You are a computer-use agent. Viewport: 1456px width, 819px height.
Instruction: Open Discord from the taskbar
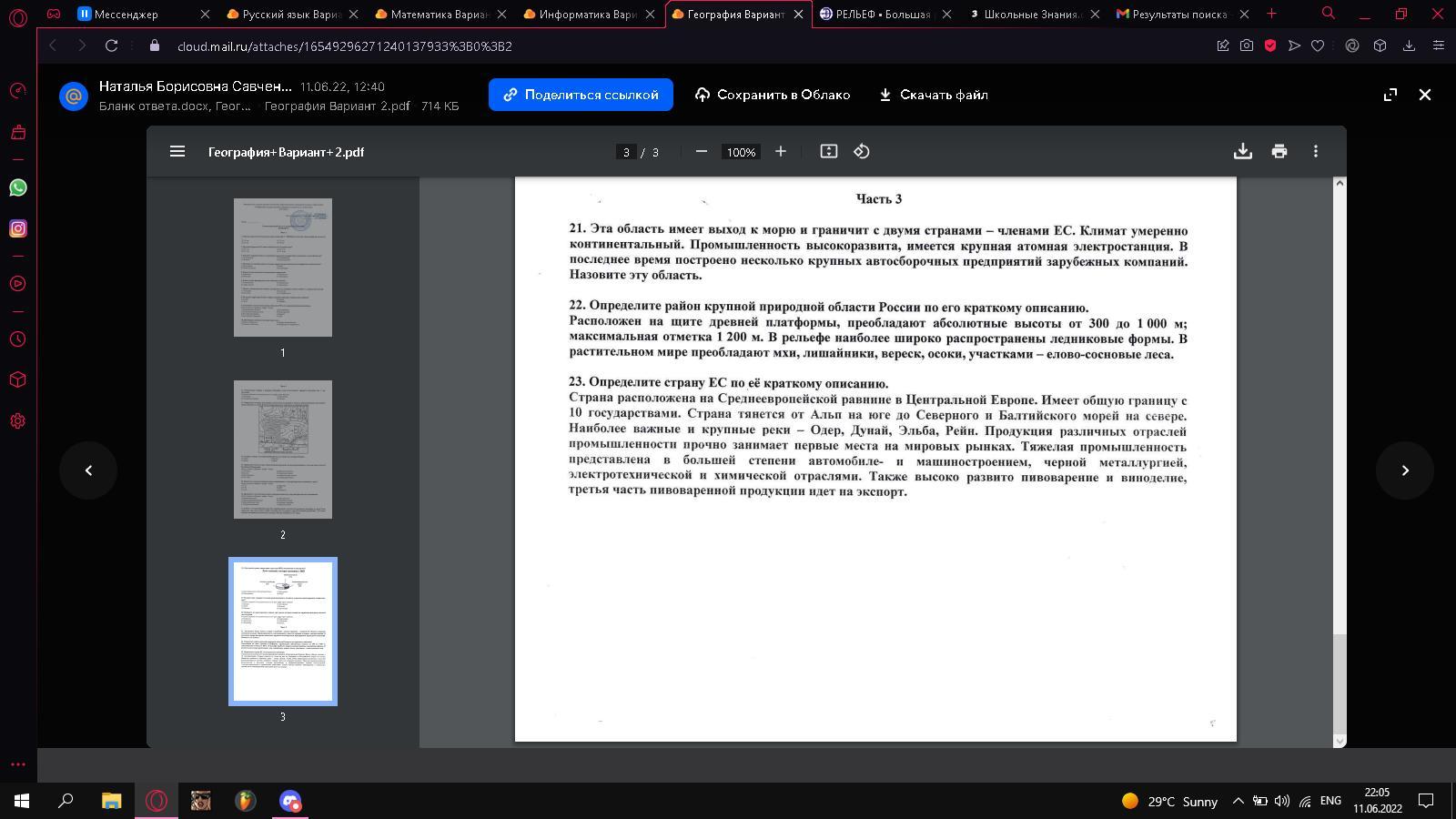click(x=290, y=801)
